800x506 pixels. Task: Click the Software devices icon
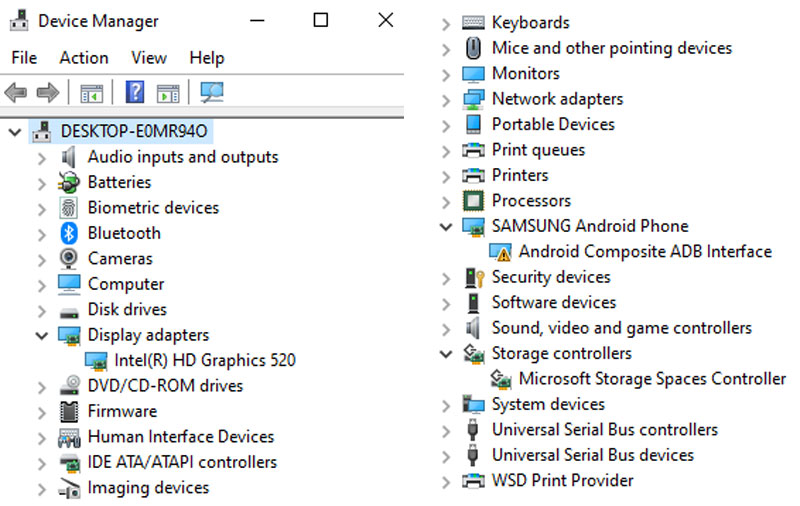[x=473, y=302]
